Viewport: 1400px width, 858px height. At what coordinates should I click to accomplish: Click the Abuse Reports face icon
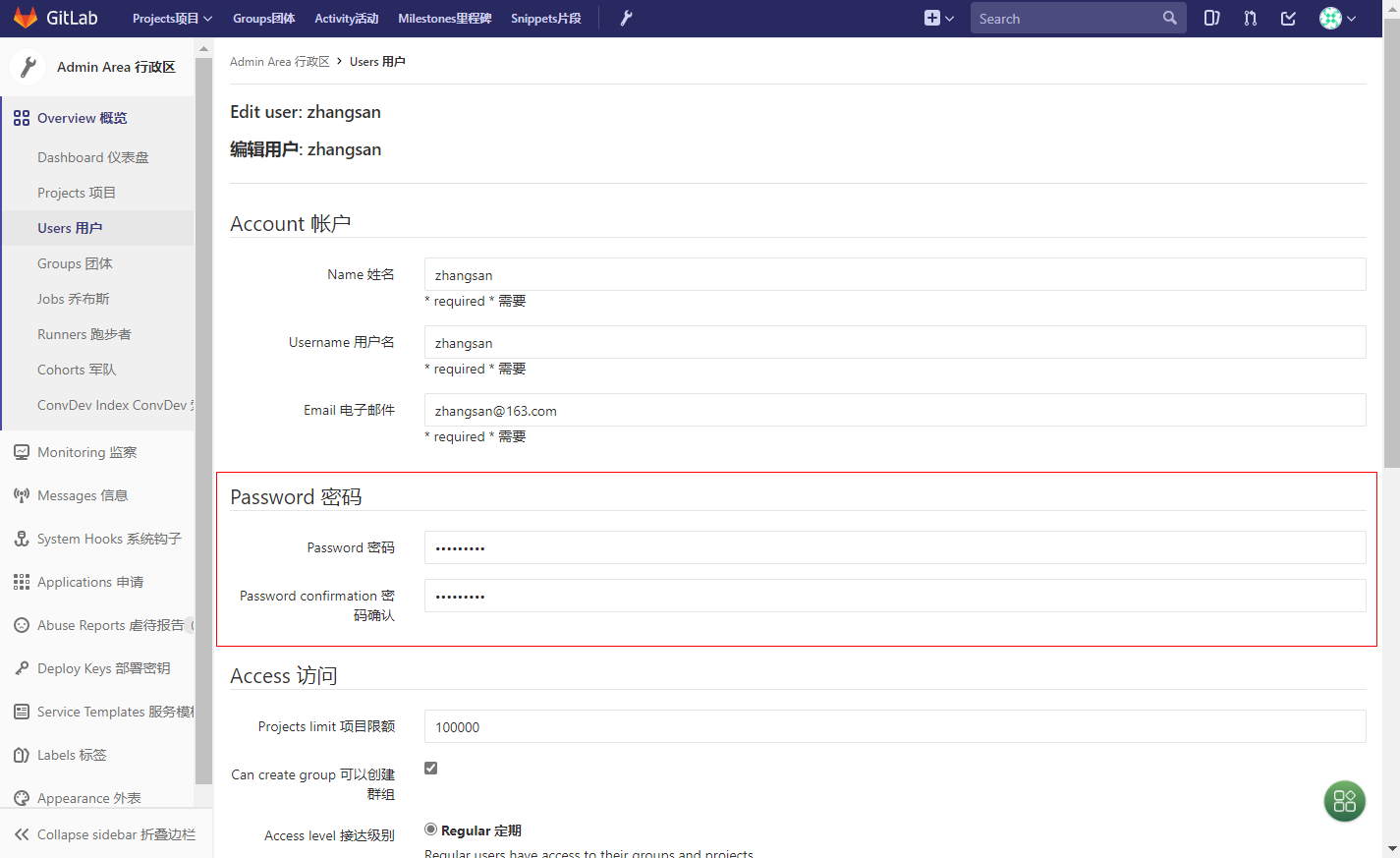(22, 625)
